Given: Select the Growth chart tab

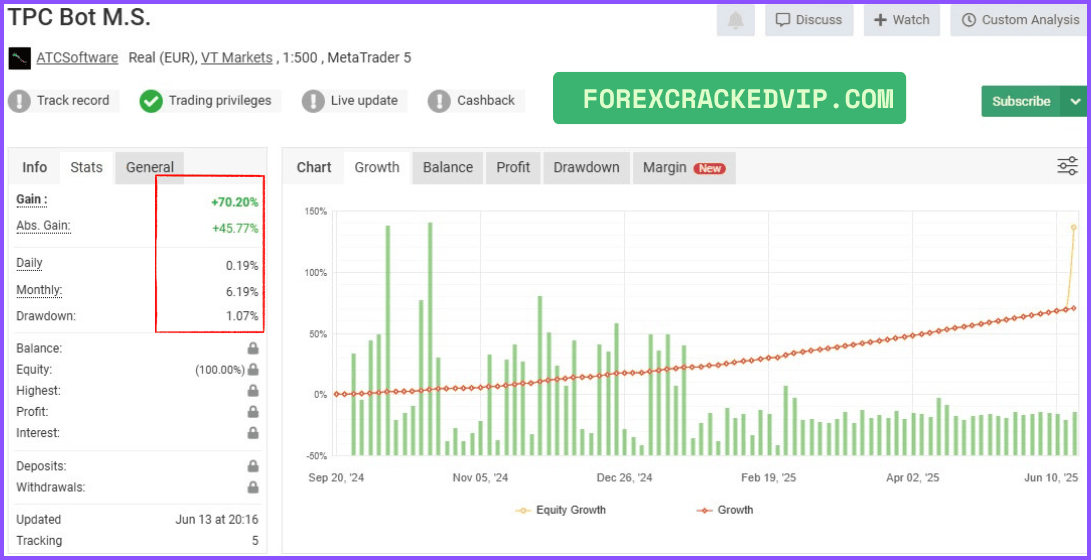Looking at the screenshot, I should (x=377, y=168).
